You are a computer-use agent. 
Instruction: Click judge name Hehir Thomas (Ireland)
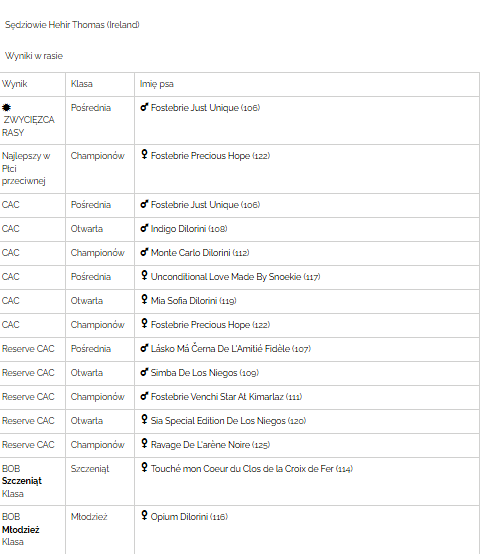tap(94, 25)
